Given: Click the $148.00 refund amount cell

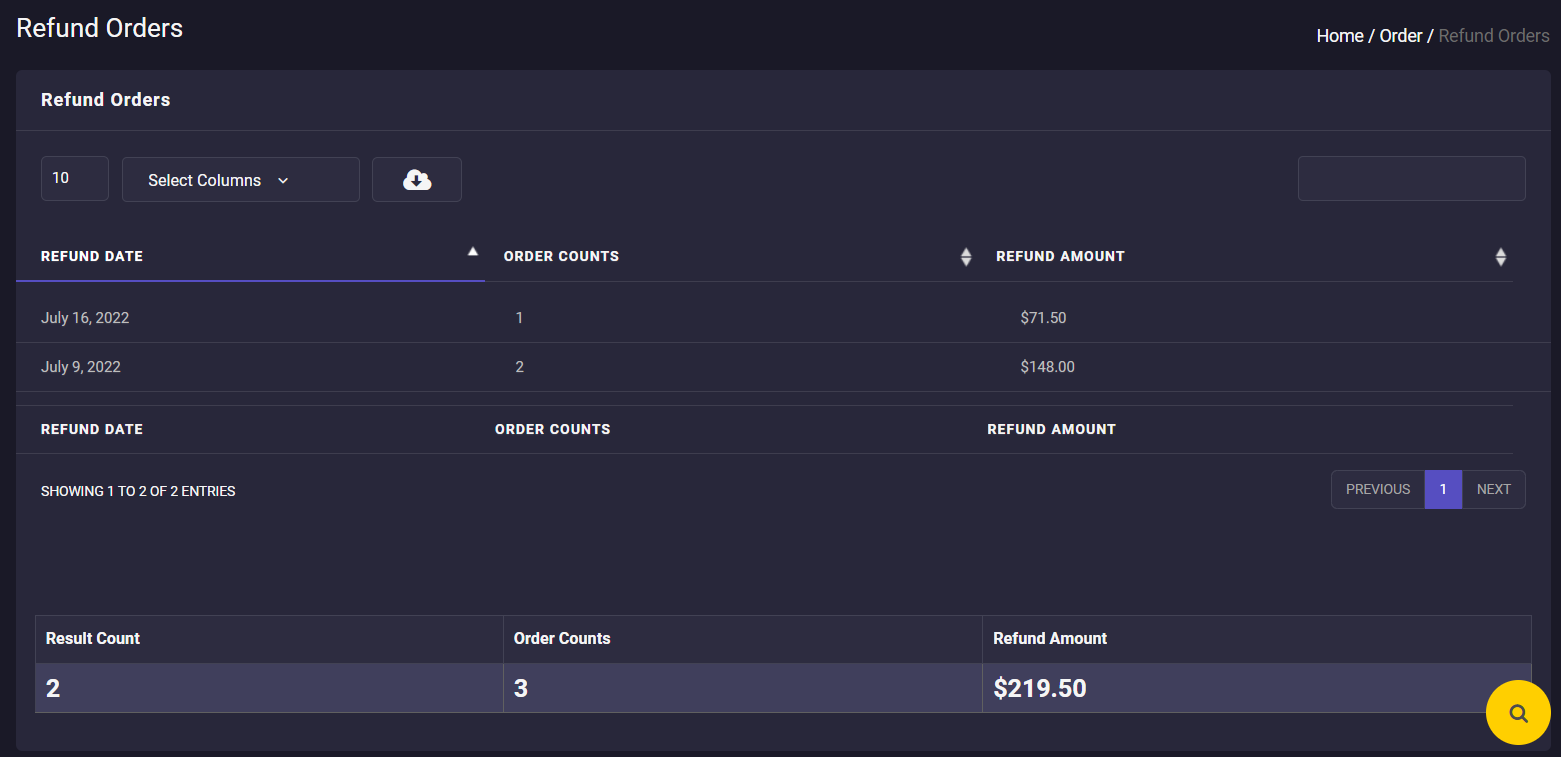Looking at the screenshot, I should 1047,367.
